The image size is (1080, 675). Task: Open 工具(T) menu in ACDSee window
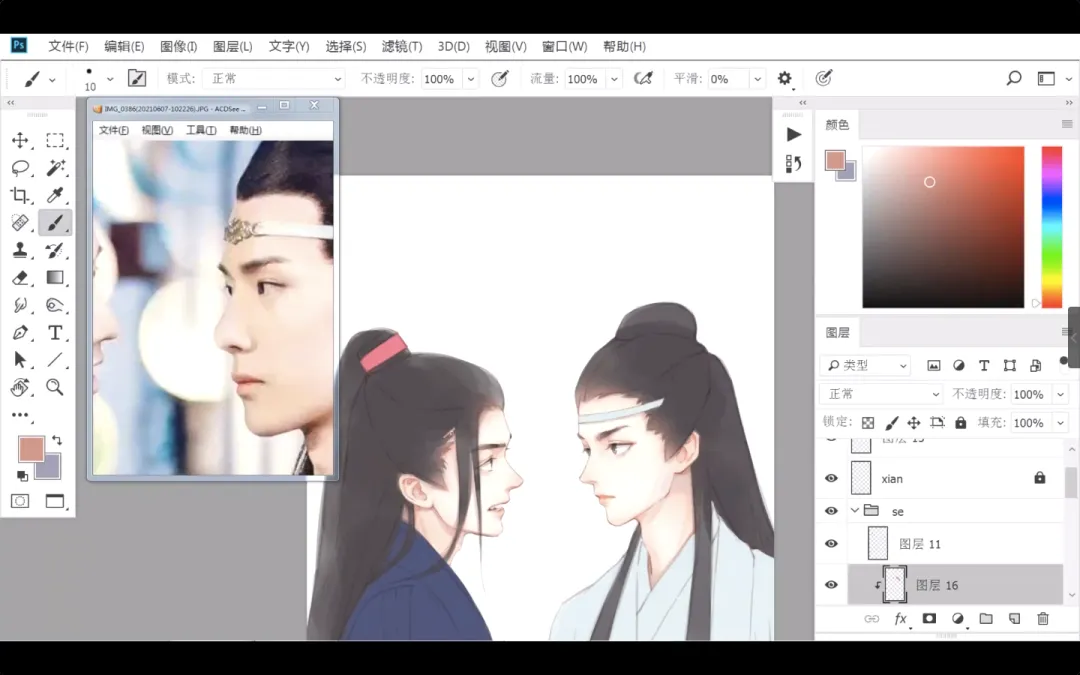201,130
